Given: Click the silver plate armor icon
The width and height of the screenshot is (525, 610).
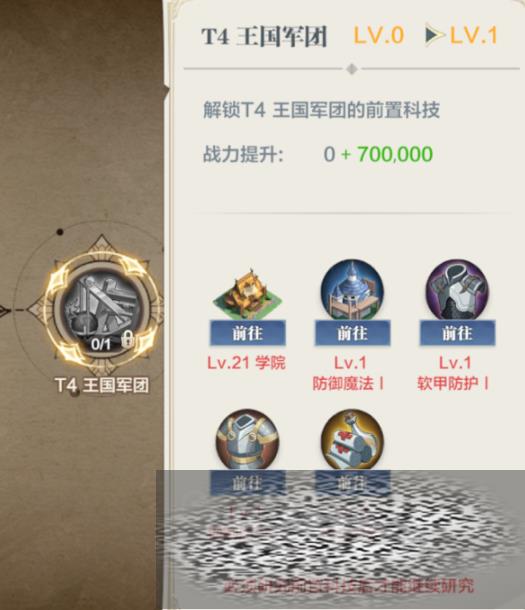Looking at the screenshot, I should 247,440.
